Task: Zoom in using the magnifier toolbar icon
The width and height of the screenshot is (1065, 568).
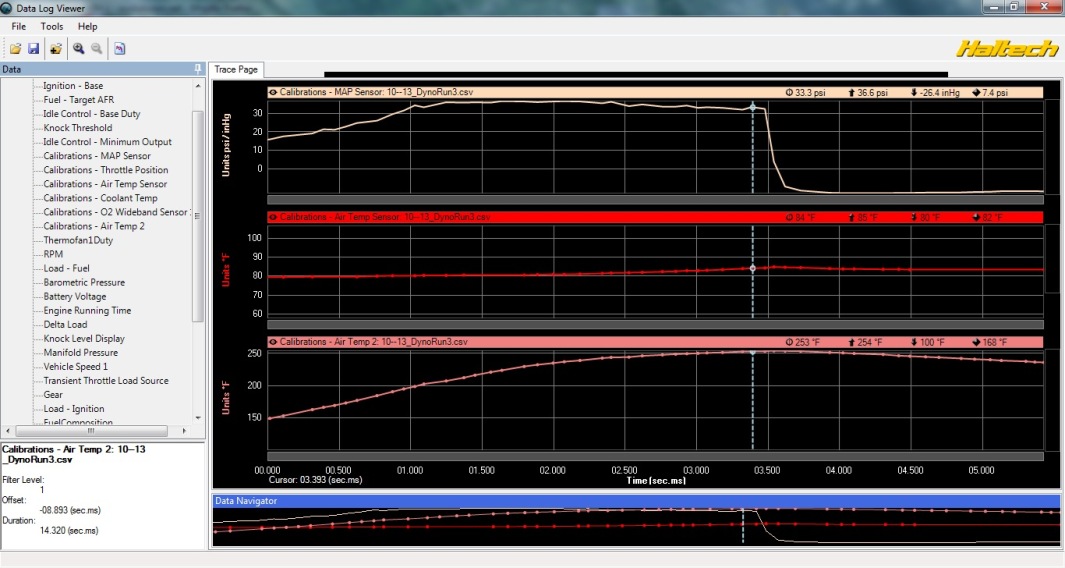Action: [78, 48]
